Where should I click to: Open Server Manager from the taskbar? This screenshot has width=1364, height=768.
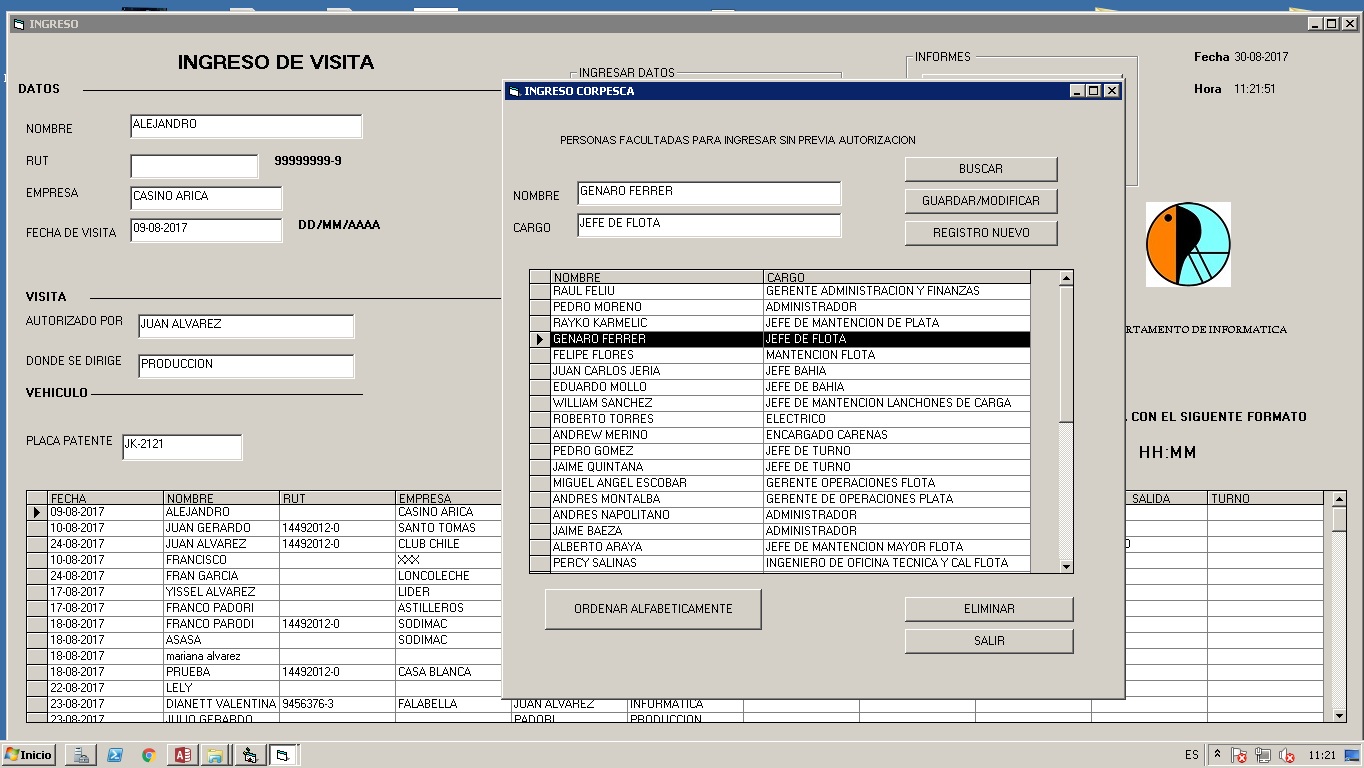point(82,755)
